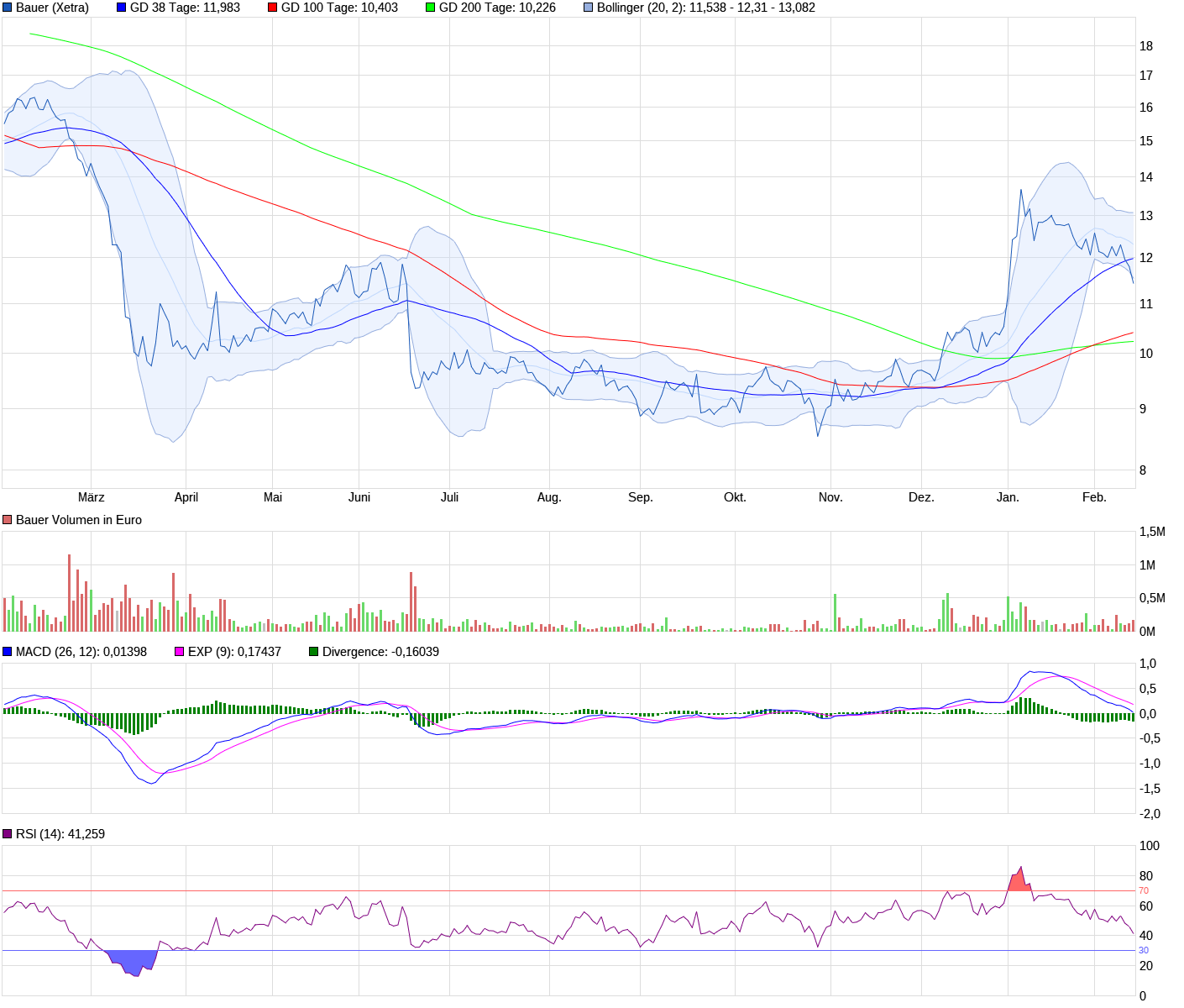Click the Juli label on time axis
The height and width of the screenshot is (1008, 1184).
[x=449, y=497]
